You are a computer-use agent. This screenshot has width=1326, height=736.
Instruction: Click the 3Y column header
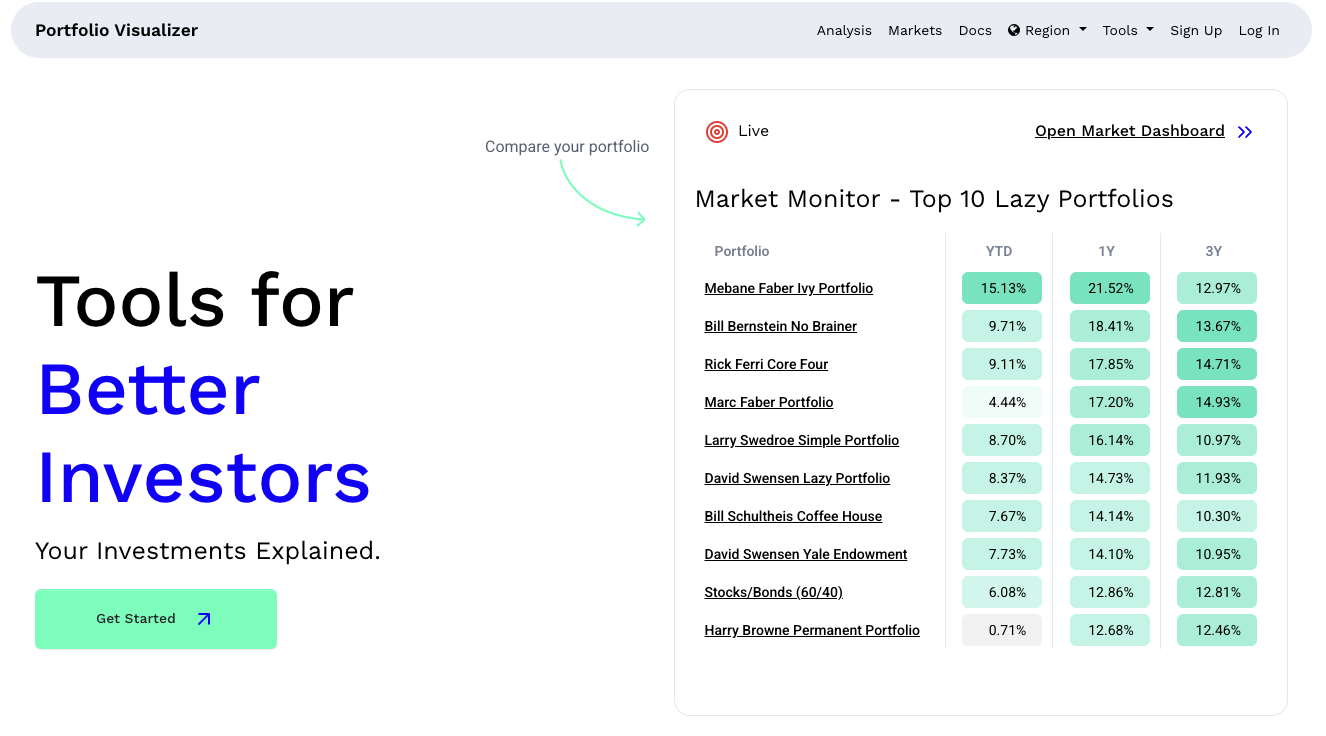coord(1214,251)
